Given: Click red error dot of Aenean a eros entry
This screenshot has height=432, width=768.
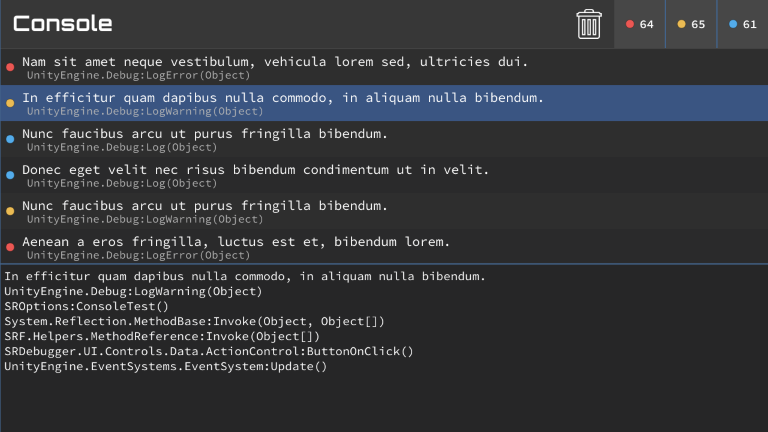Looking at the screenshot, I should tap(10, 247).
